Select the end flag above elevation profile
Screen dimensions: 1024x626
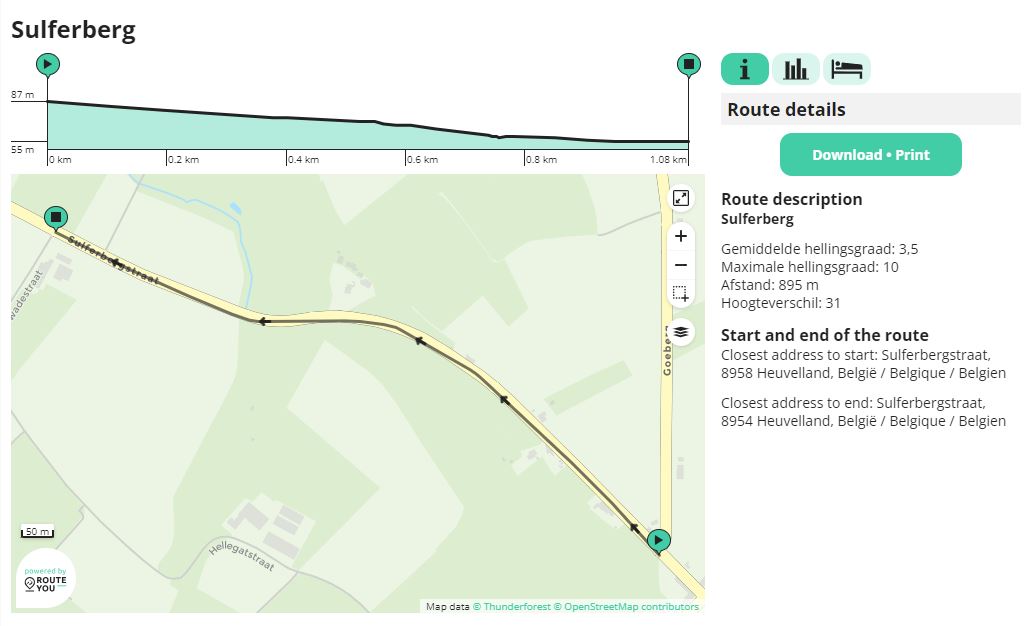688,65
